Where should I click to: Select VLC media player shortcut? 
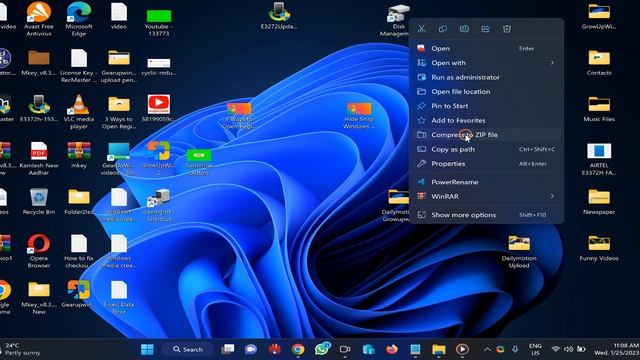point(79,112)
